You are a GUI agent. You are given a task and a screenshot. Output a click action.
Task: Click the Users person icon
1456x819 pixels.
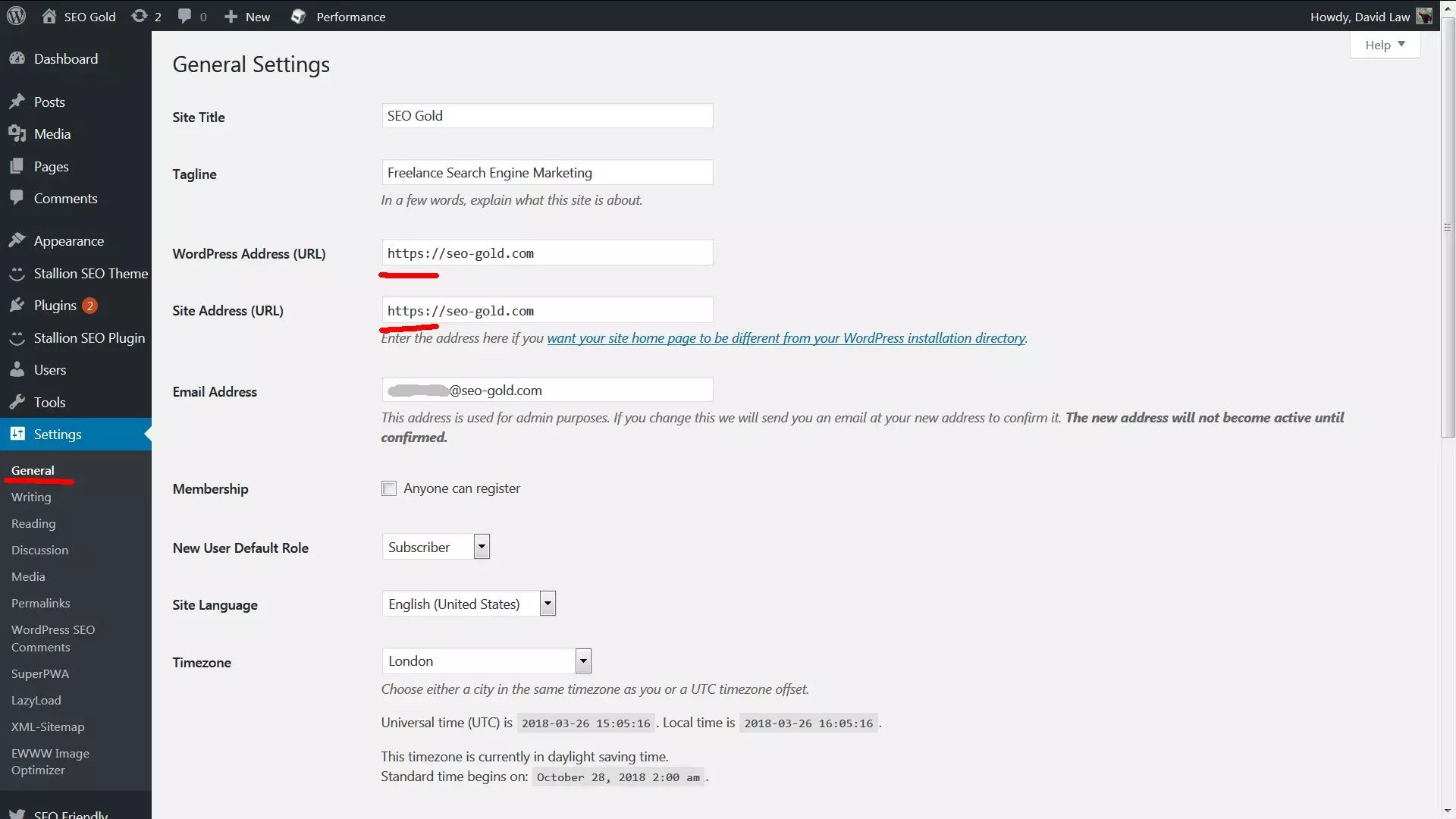click(x=17, y=369)
